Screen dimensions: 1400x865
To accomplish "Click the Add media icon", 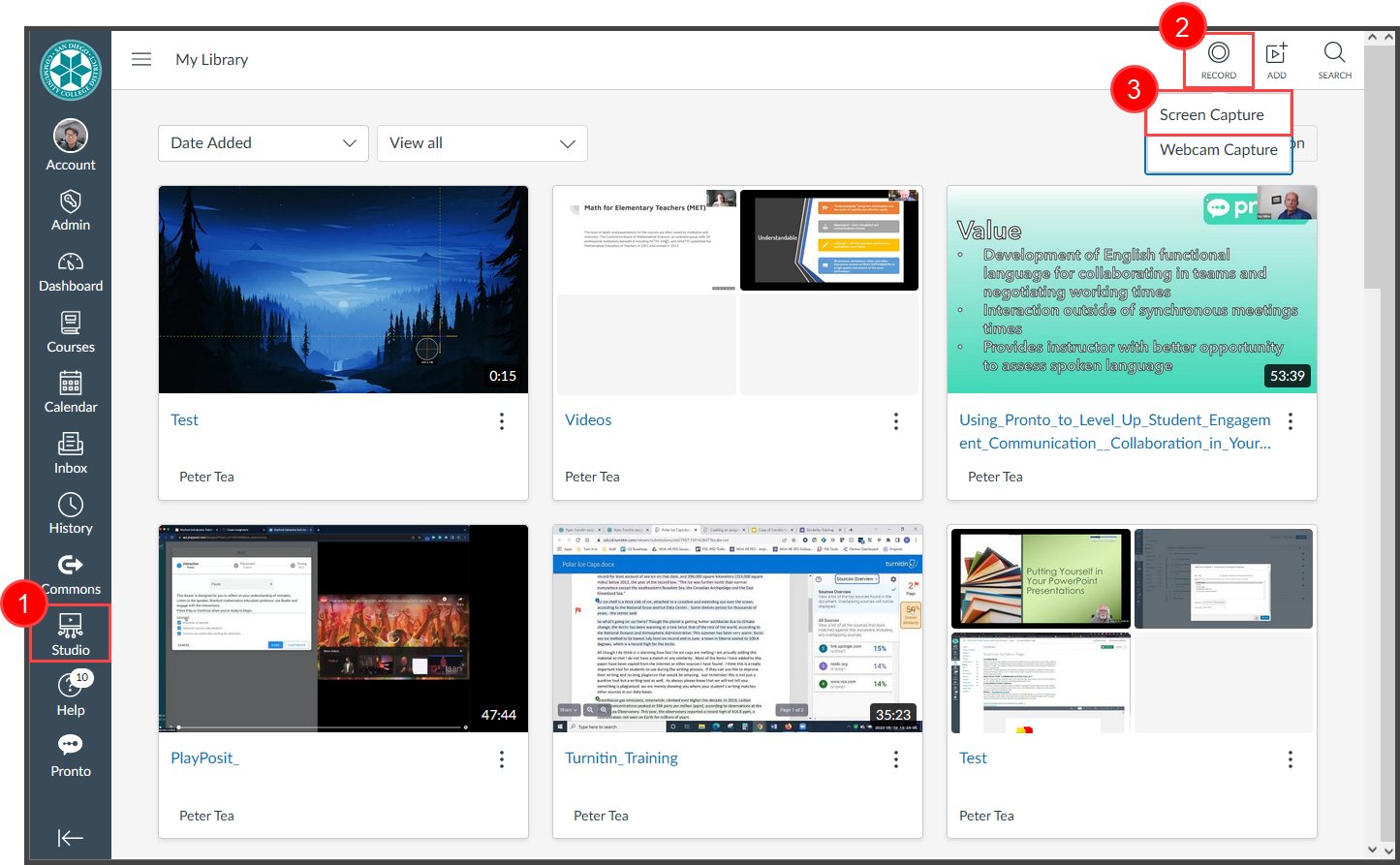I will (1276, 60).
